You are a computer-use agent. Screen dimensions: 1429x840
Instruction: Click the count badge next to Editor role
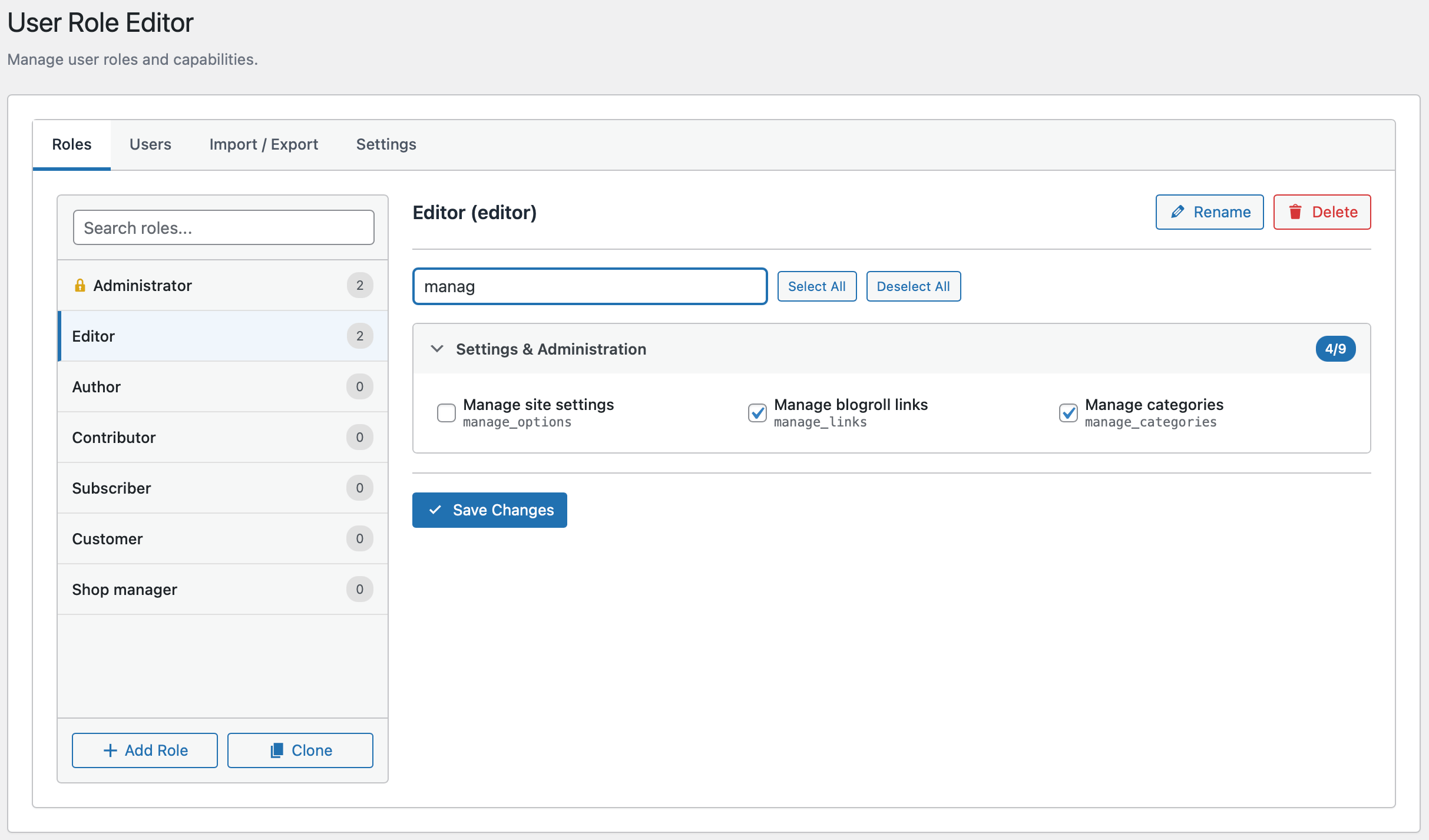tap(359, 336)
